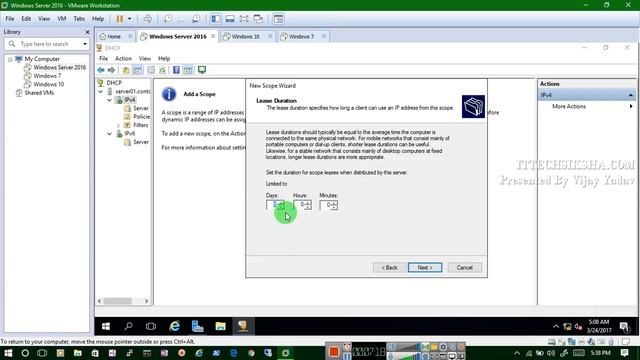
Task: Cancel the New Scope Wizard
Action: [464, 267]
